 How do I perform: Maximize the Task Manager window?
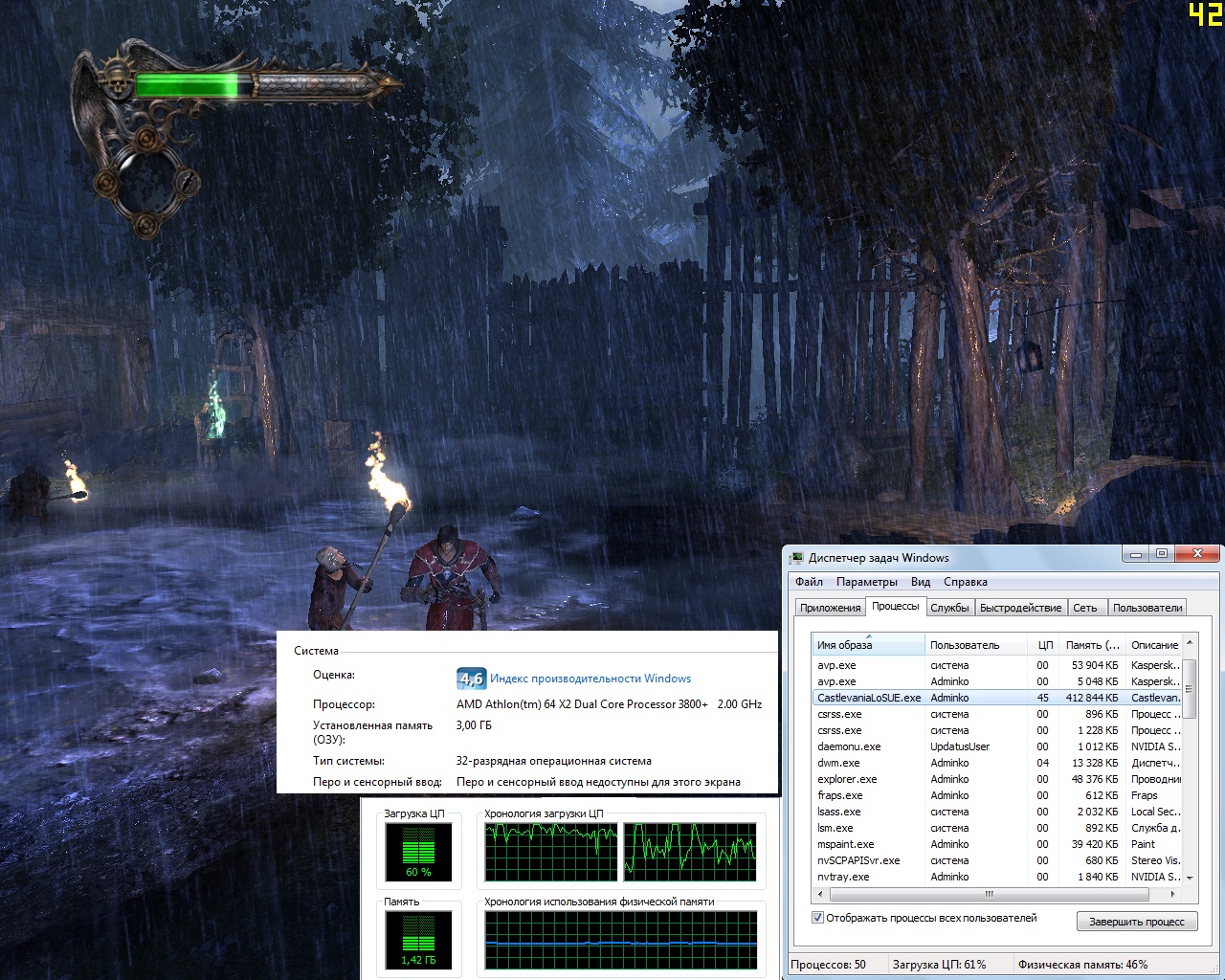pos(1161,554)
